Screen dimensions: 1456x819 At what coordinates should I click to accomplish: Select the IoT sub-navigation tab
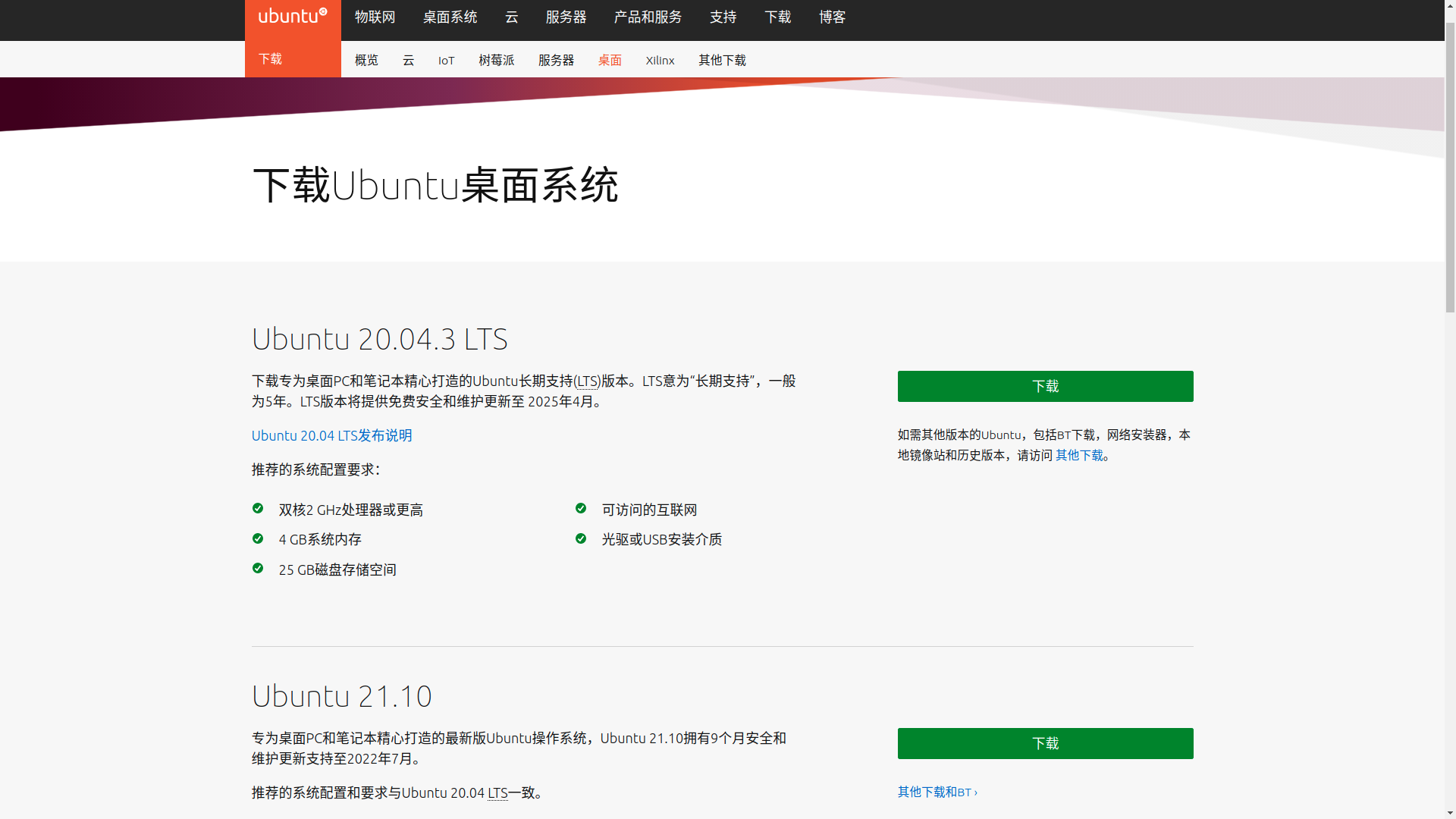click(446, 61)
